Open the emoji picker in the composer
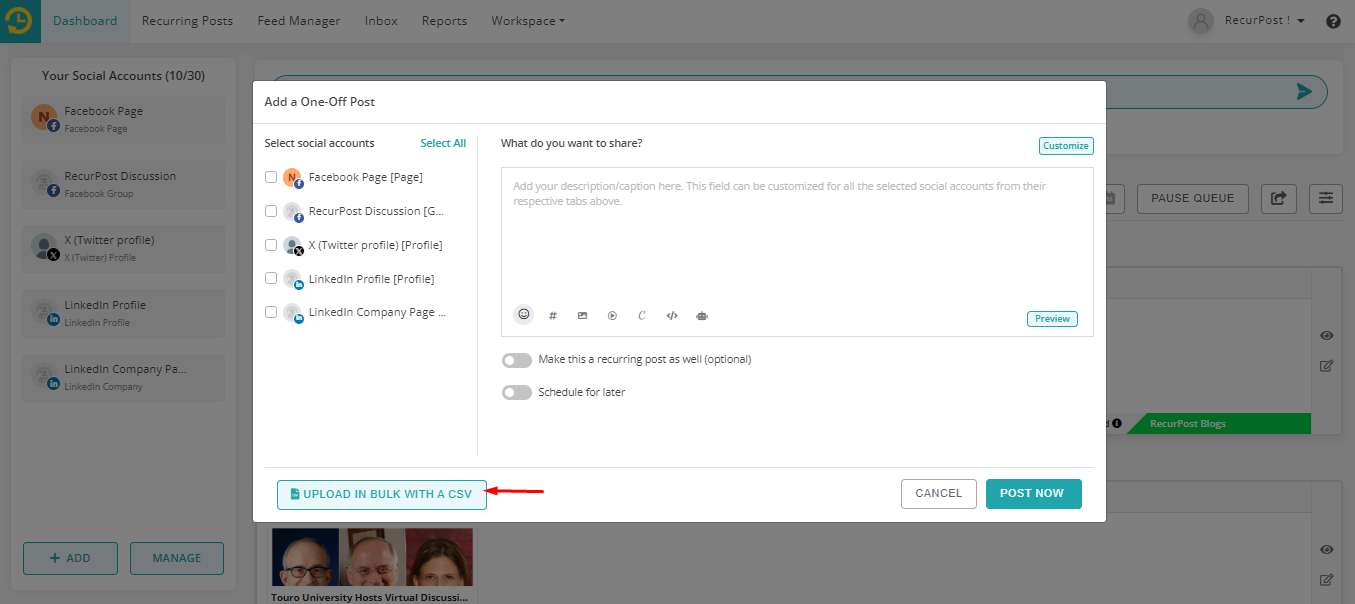The width and height of the screenshot is (1355, 604). coord(523,314)
